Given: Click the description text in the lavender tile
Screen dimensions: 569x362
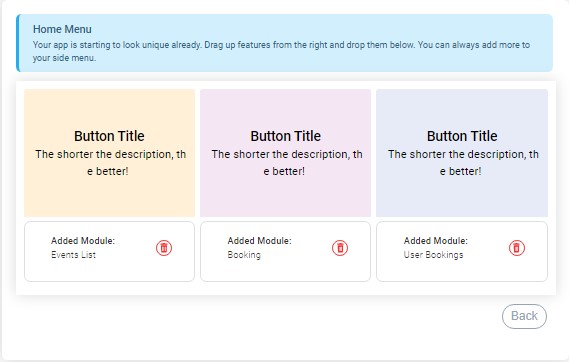Looking at the screenshot, I should (x=463, y=163).
